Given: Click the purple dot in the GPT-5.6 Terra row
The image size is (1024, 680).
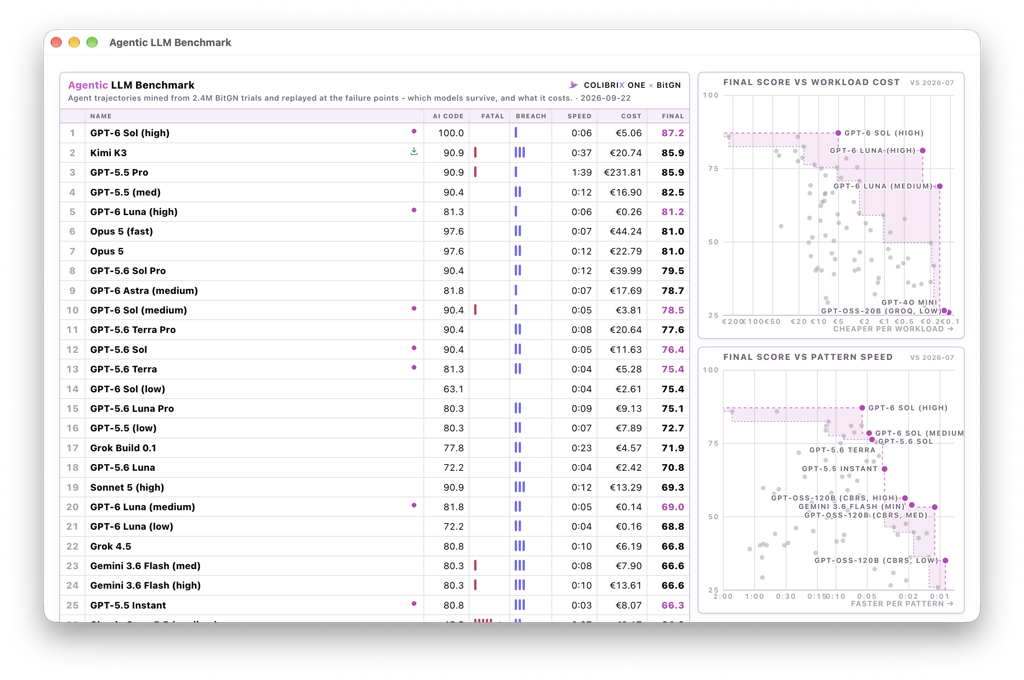Looking at the screenshot, I should coord(414,368).
